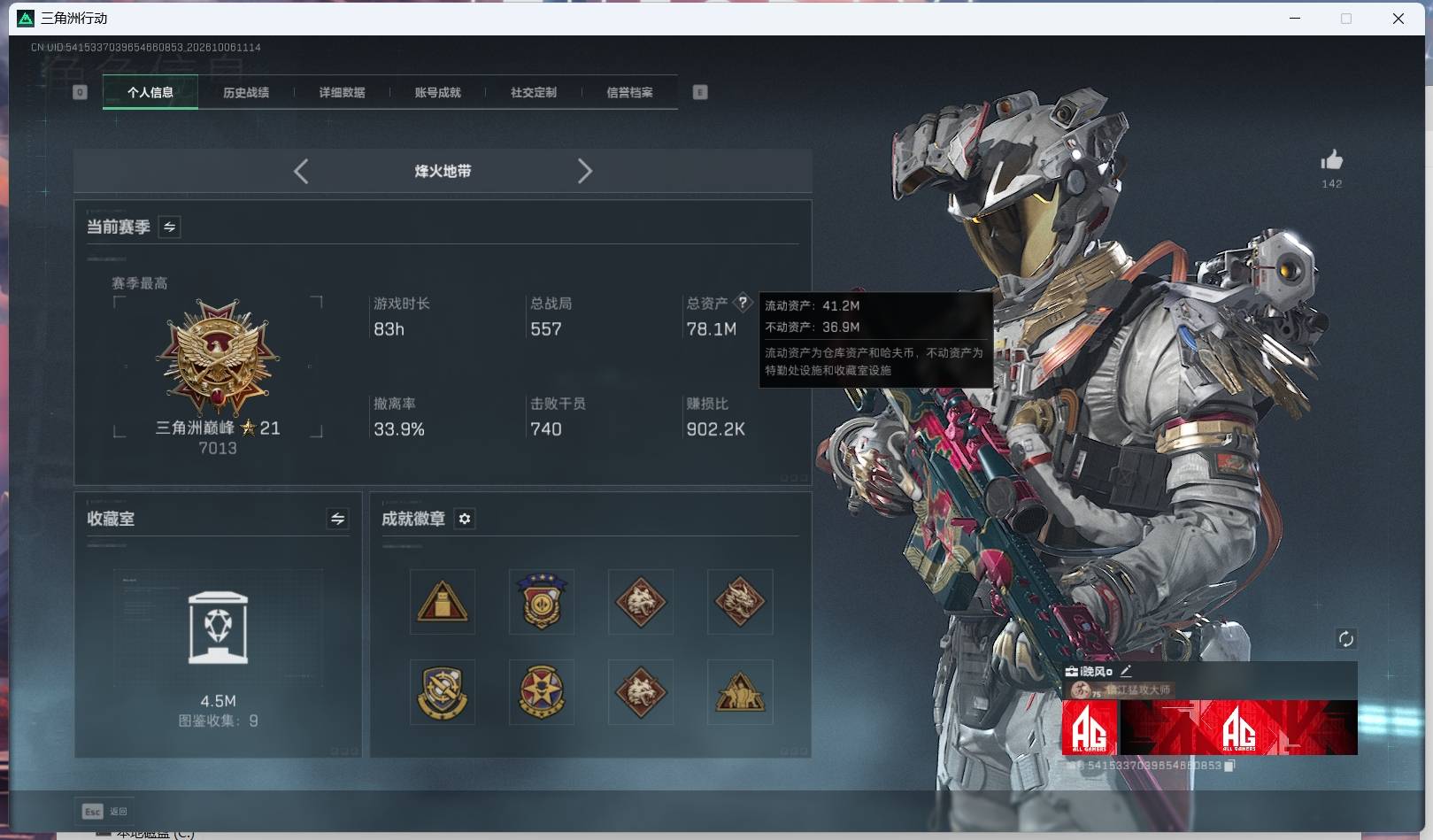Open the 社交定制 tab
This screenshot has height=840, width=1433.
pos(534,92)
